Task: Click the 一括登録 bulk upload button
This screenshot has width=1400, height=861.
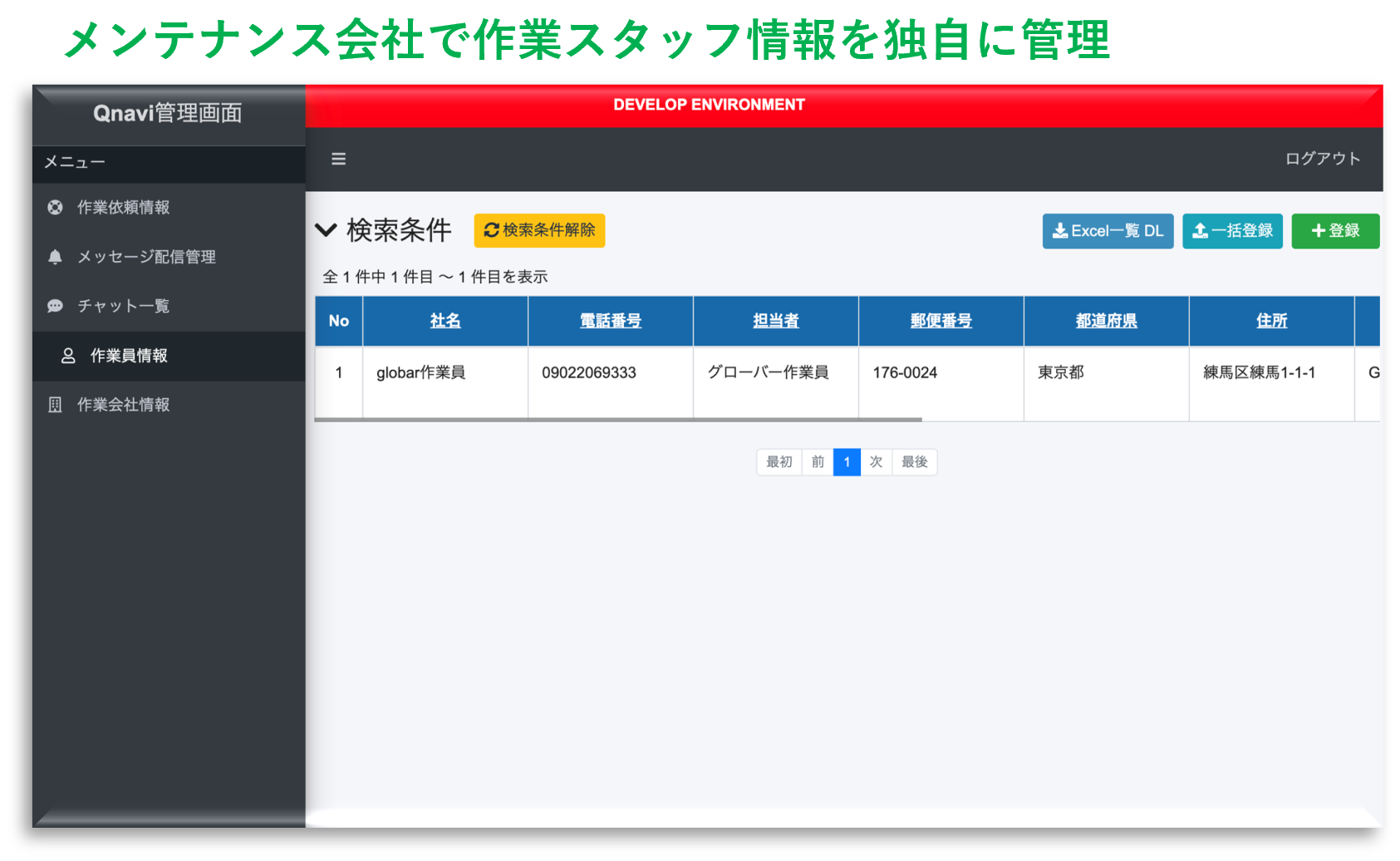Action: coord(1232,231)
